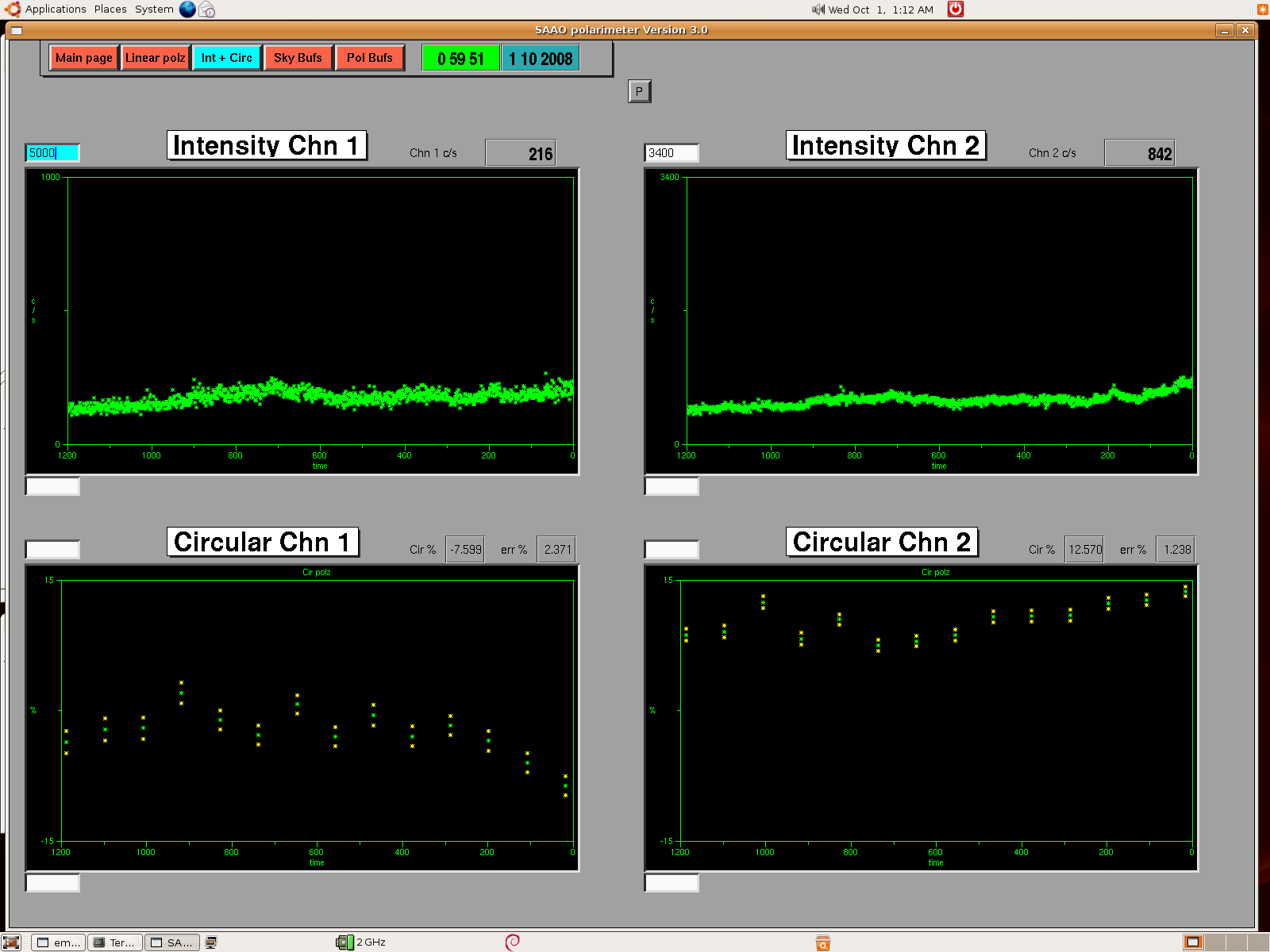
Task: Open the Places menu
Action: (110, 10)
